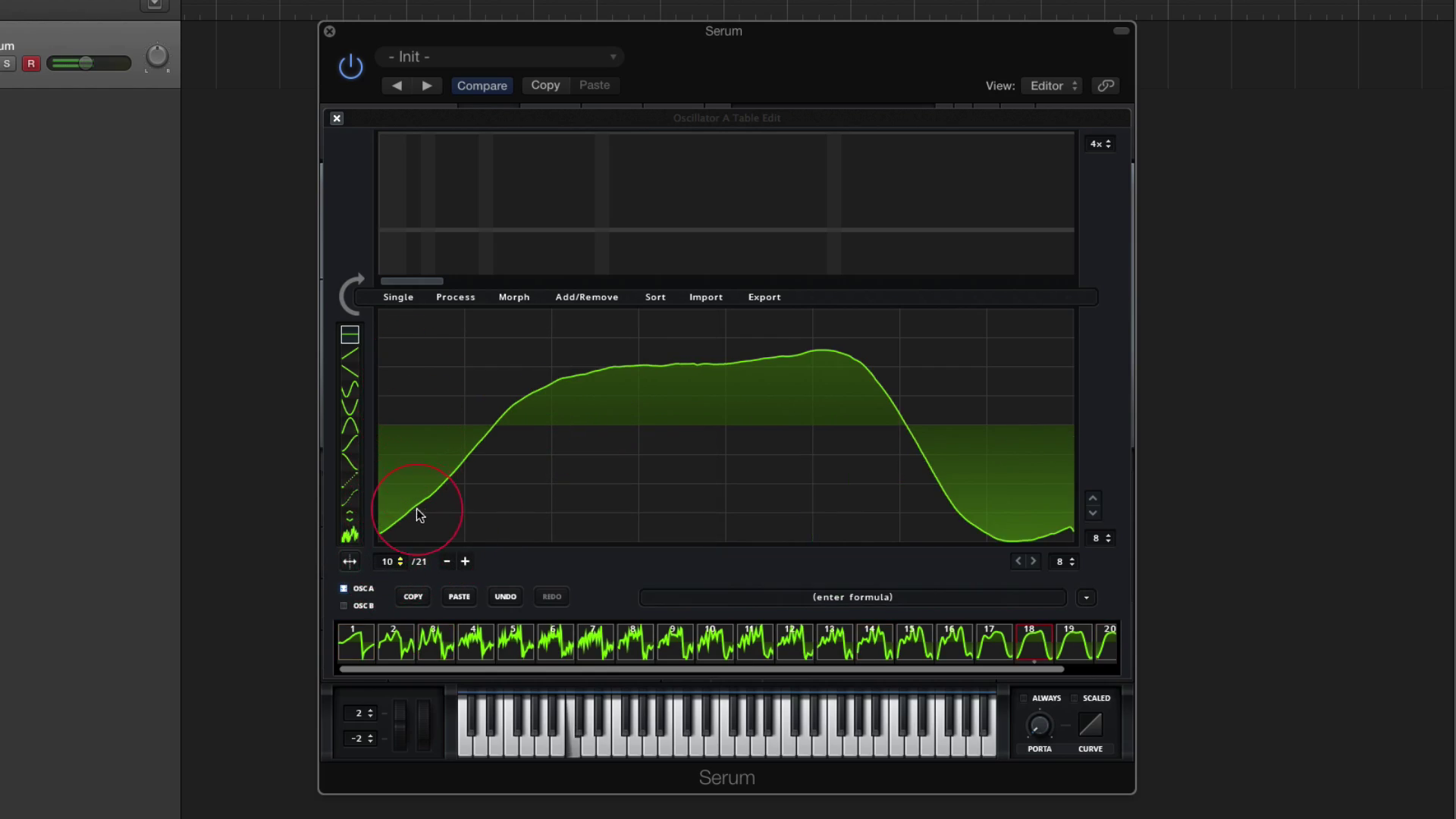Open the formula presets dropdown arrow
The height and width of the screenshot is (819, 1456).
point(1086,598)
